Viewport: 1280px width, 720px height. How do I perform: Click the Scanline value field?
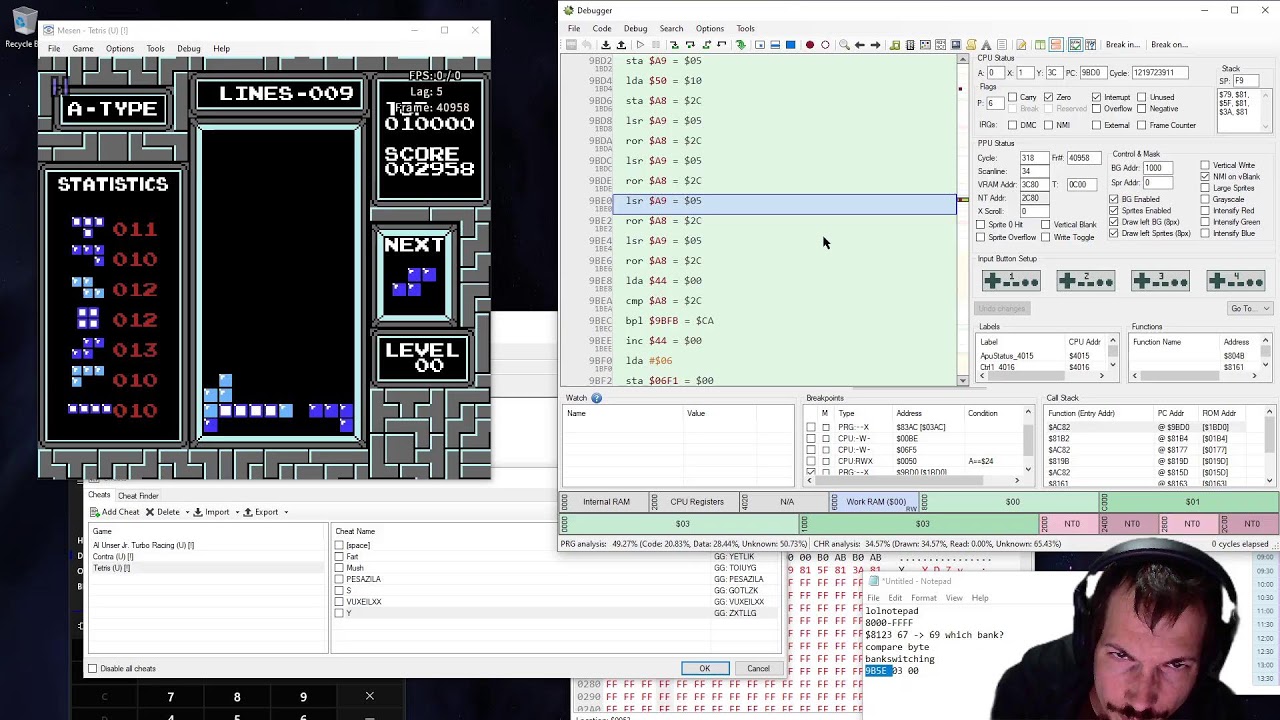(x=1033, y=171)
